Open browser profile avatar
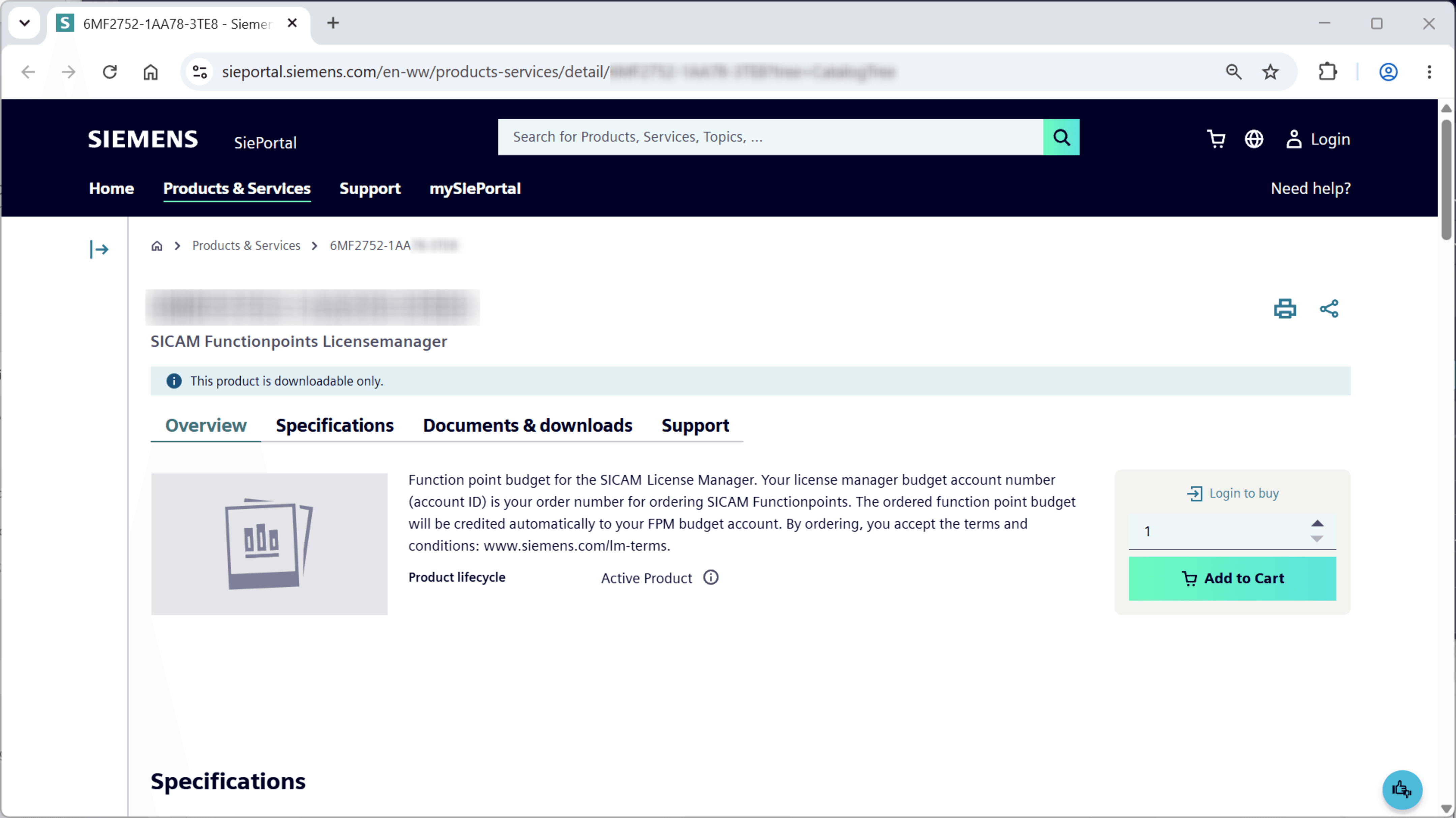 point(1388,72)
